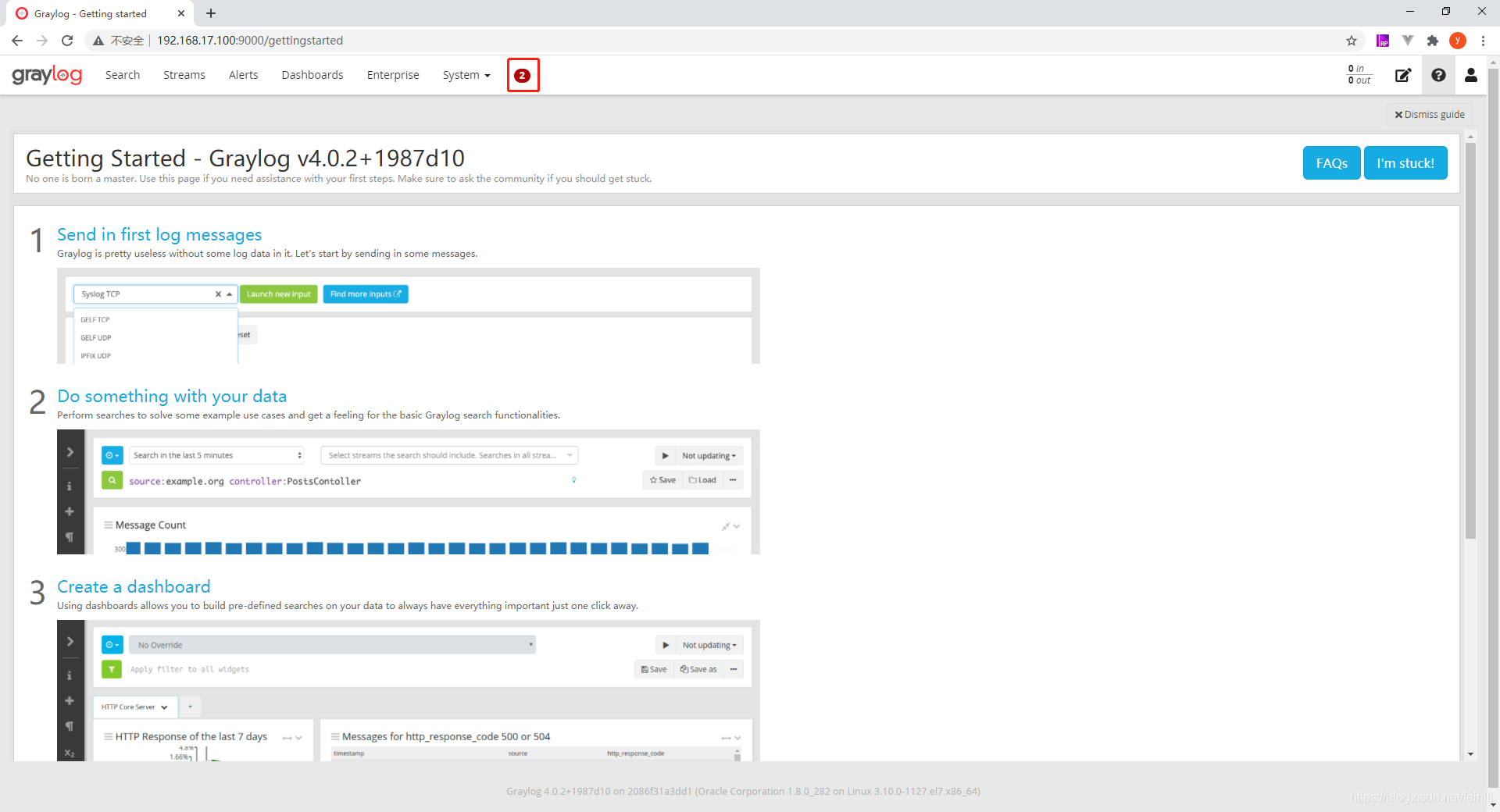Open the notifications badge showing 2
The width and height of the screenshot is (1500, 812).
523,75
